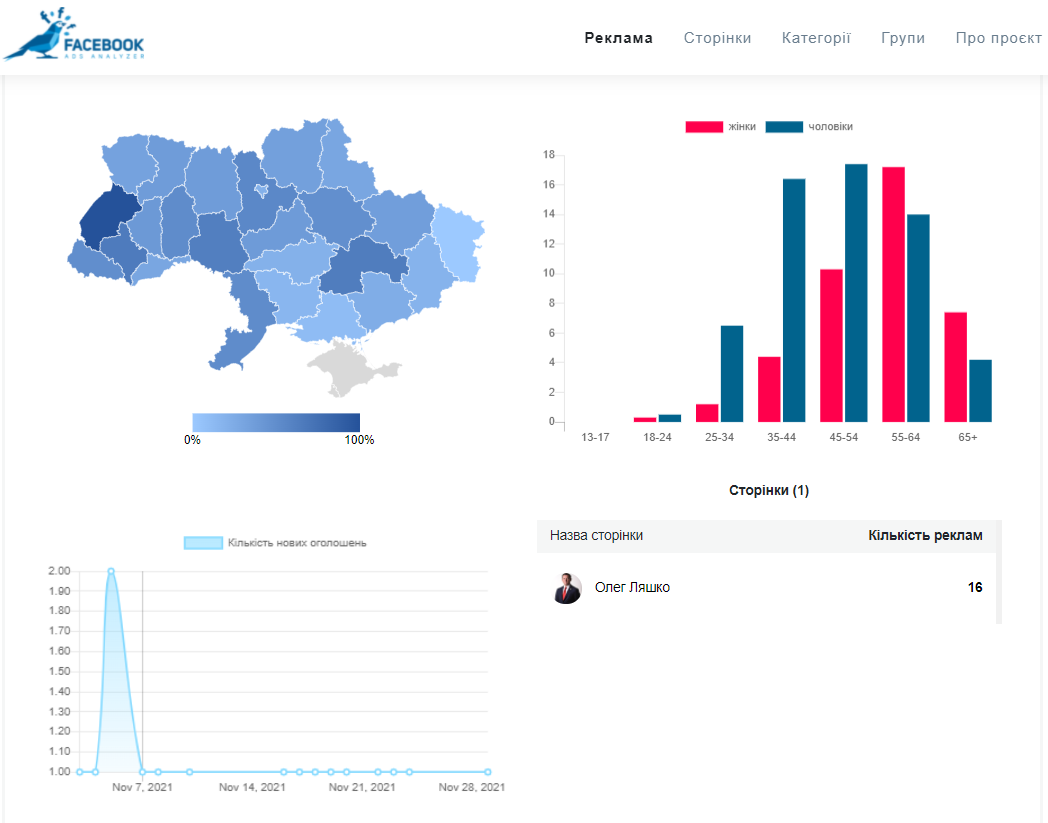Toggle Кількість нових оголошень legend item
The image size is (1048, 823).
coord(275,543)
